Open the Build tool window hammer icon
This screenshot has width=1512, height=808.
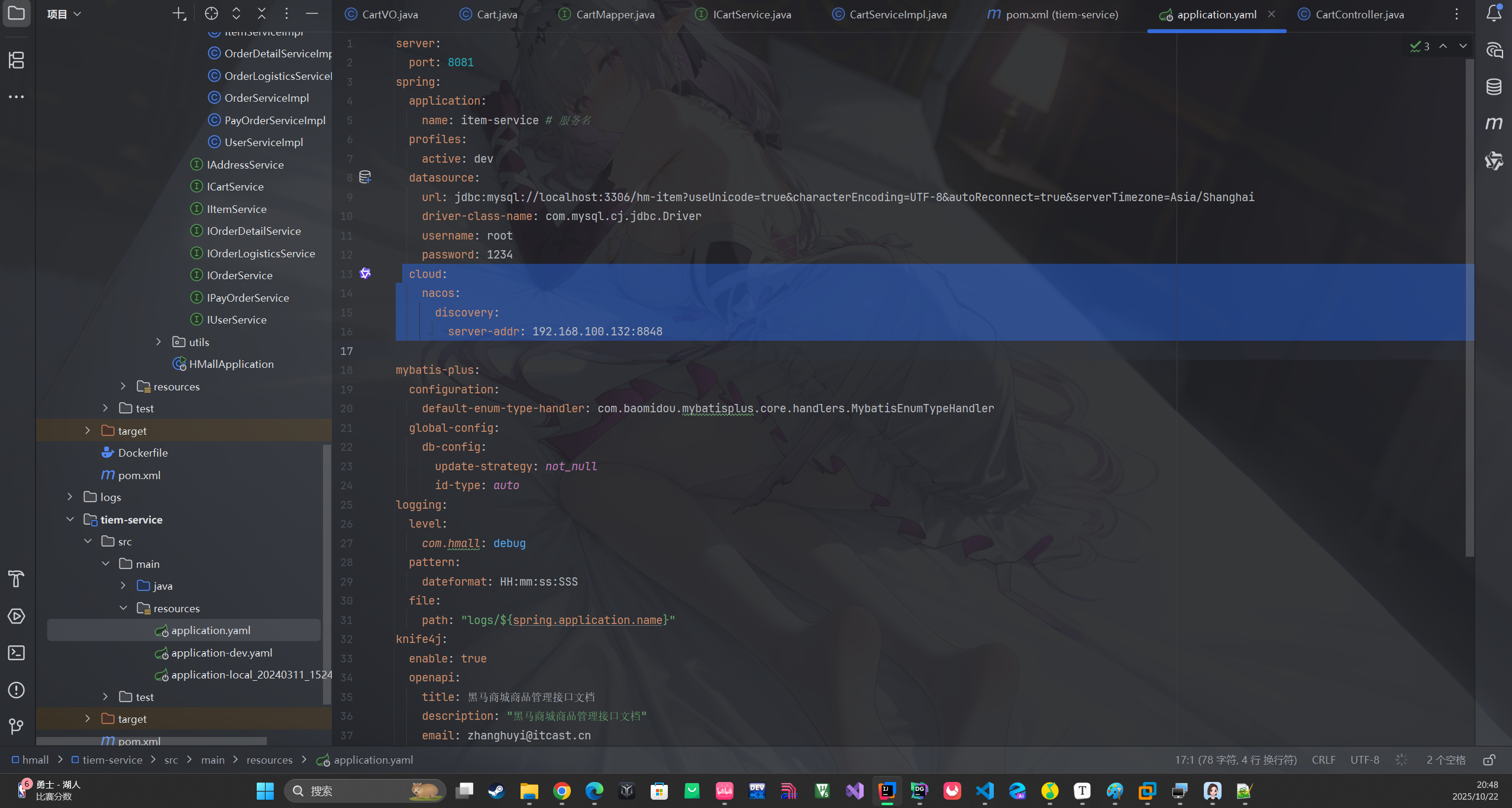pyautogui.click(x=16, y=578)
